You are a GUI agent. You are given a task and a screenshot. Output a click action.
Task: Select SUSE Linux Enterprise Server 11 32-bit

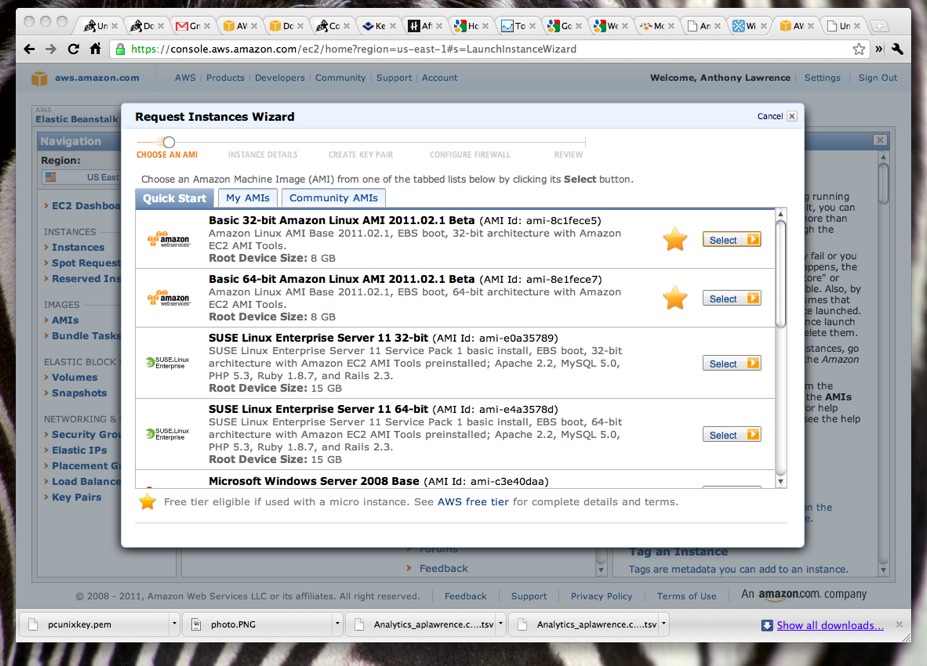731,363
